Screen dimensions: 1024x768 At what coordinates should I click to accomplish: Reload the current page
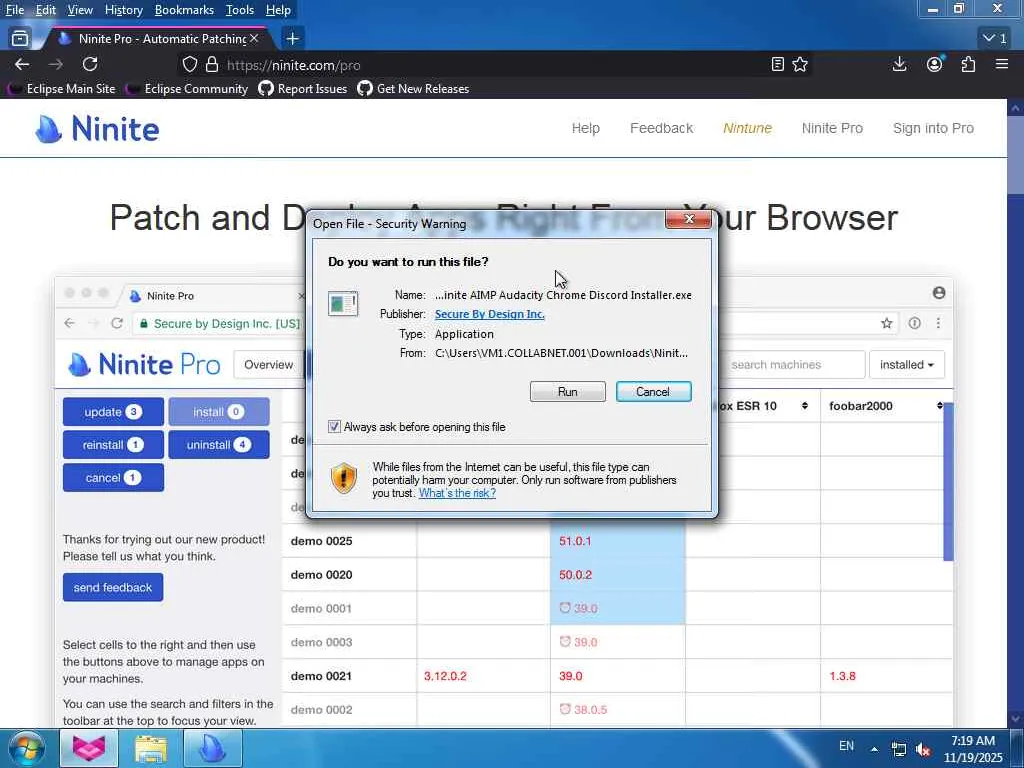point(90,65)
